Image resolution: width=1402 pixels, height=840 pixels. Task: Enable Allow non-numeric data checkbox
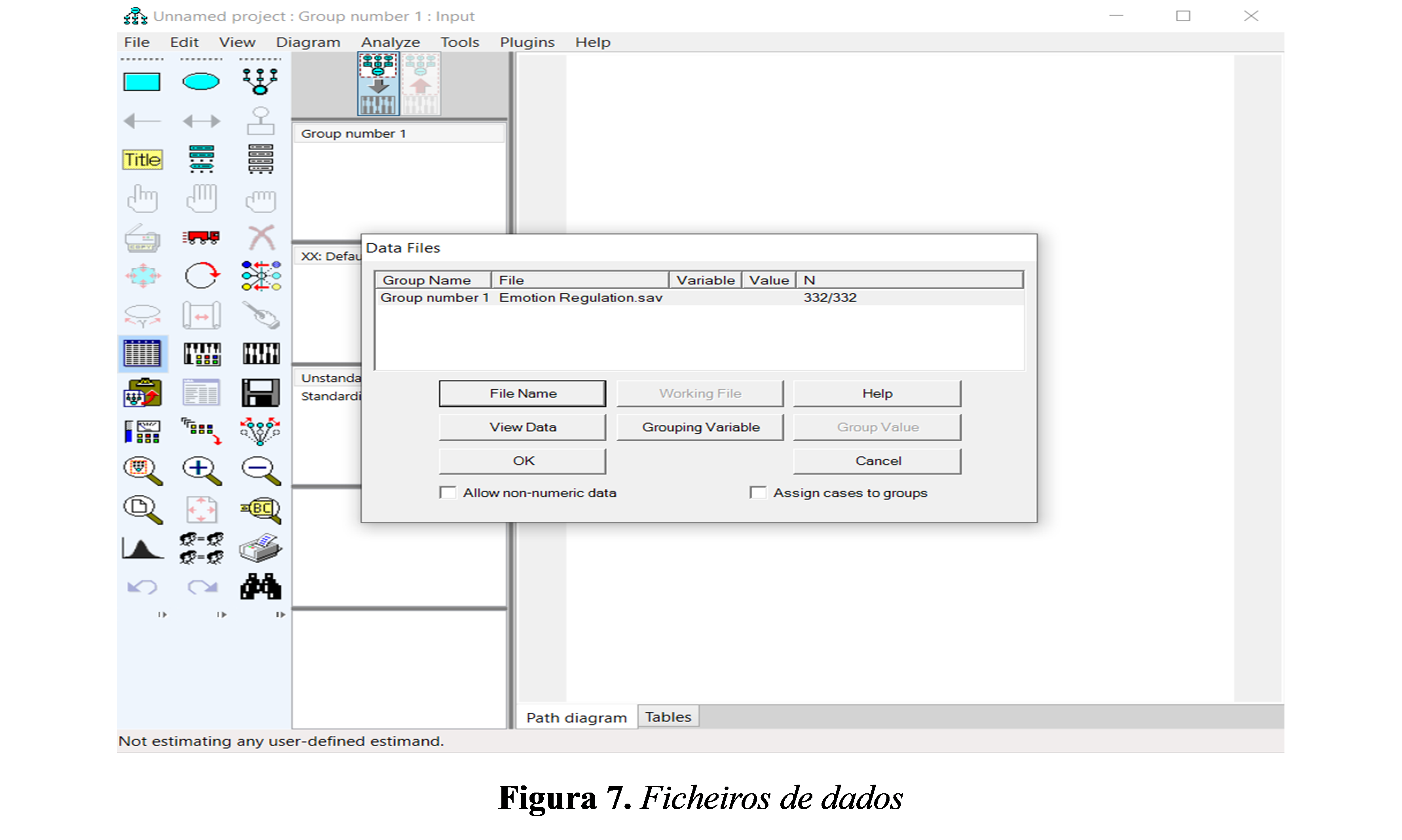[x=448, y=492]
